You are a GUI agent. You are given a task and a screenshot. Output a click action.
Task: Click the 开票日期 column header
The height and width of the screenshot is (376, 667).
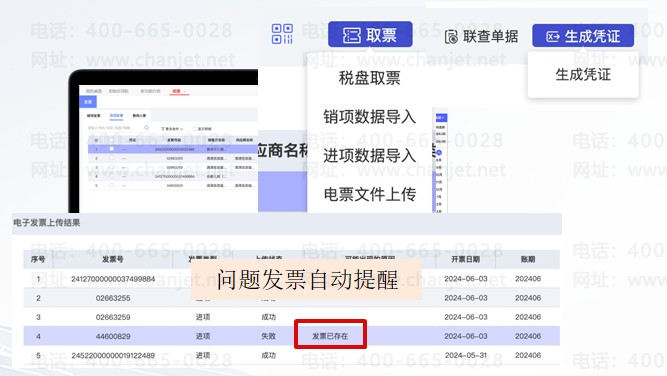(465, 259)
